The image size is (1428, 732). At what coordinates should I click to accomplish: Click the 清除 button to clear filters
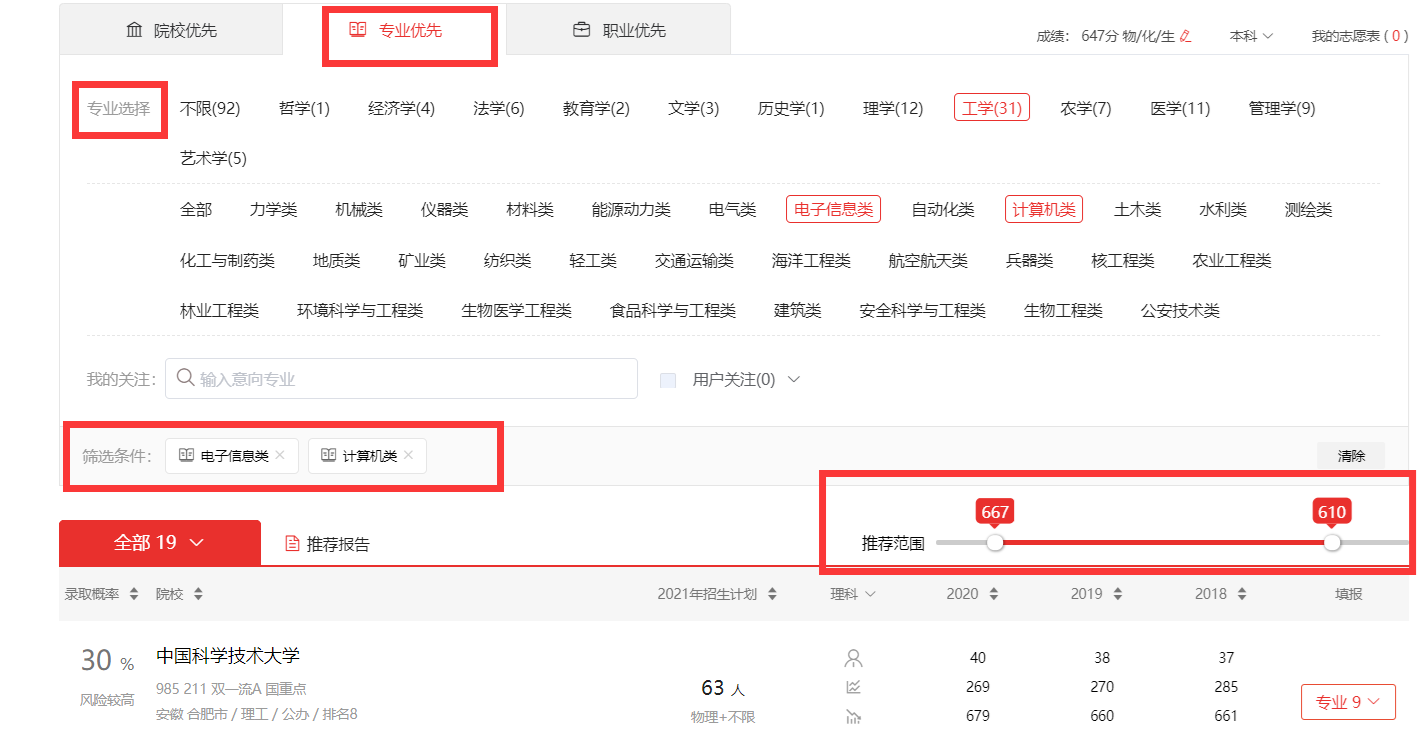[x=1350, y=456]
